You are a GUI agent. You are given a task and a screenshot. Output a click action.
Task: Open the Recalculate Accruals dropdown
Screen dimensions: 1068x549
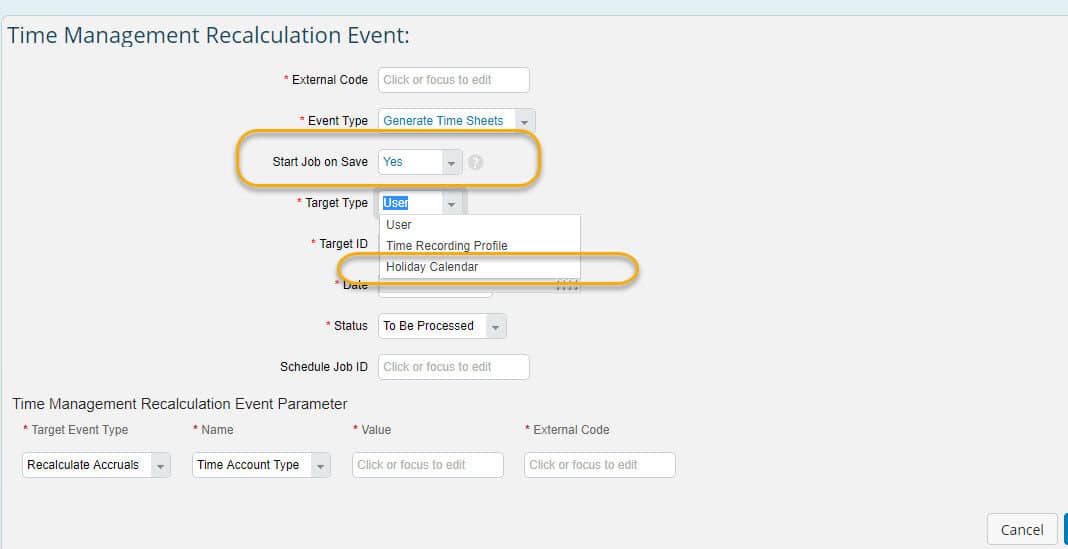pyautogui.click(x=160, y=465)
